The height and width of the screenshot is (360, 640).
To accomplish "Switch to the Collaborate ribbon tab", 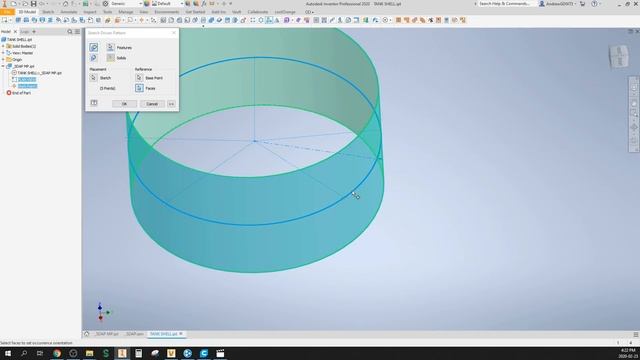I will point(258,12).
